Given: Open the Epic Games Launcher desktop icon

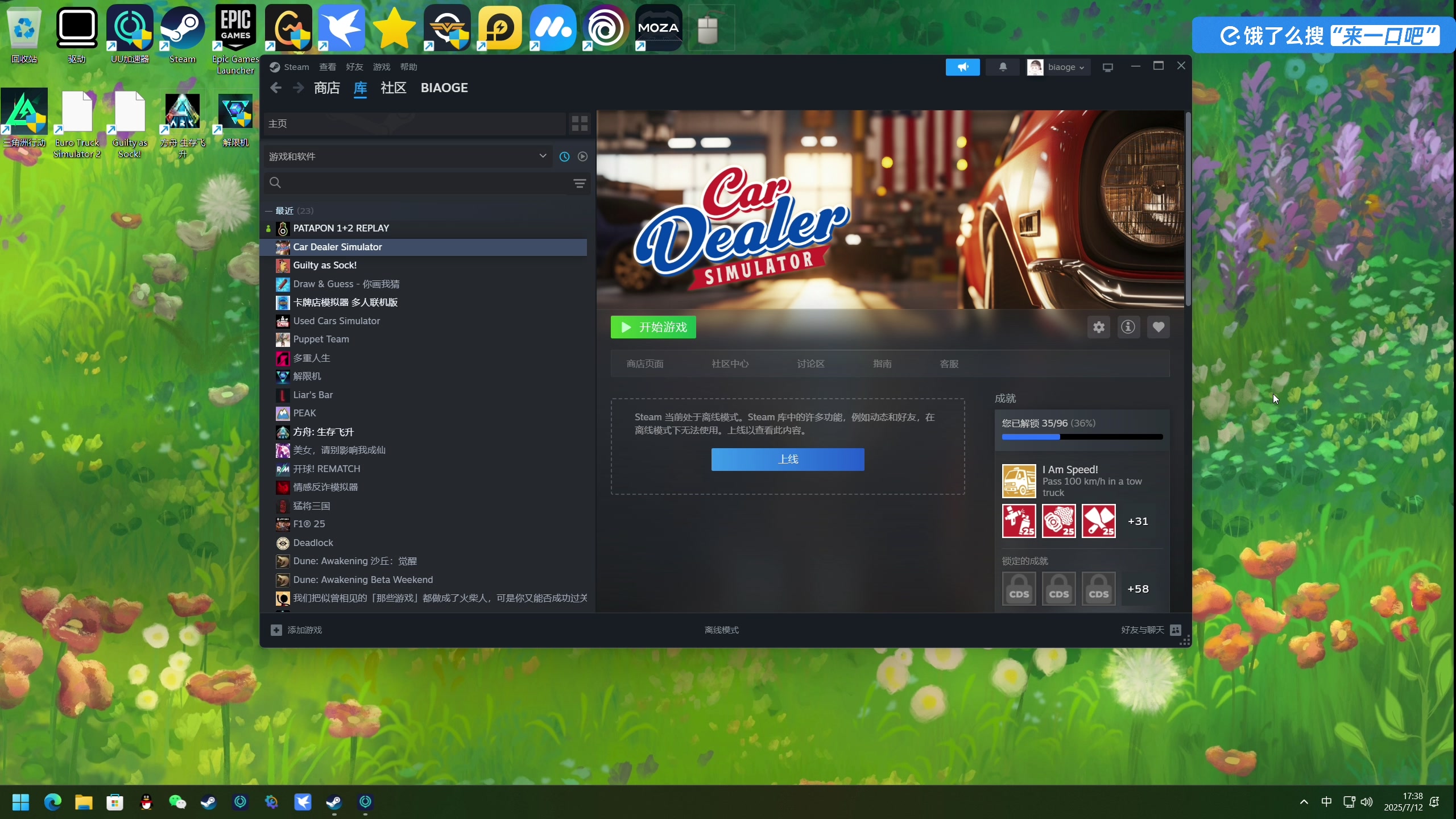Looking at the screenshot, I should [235, 39].
